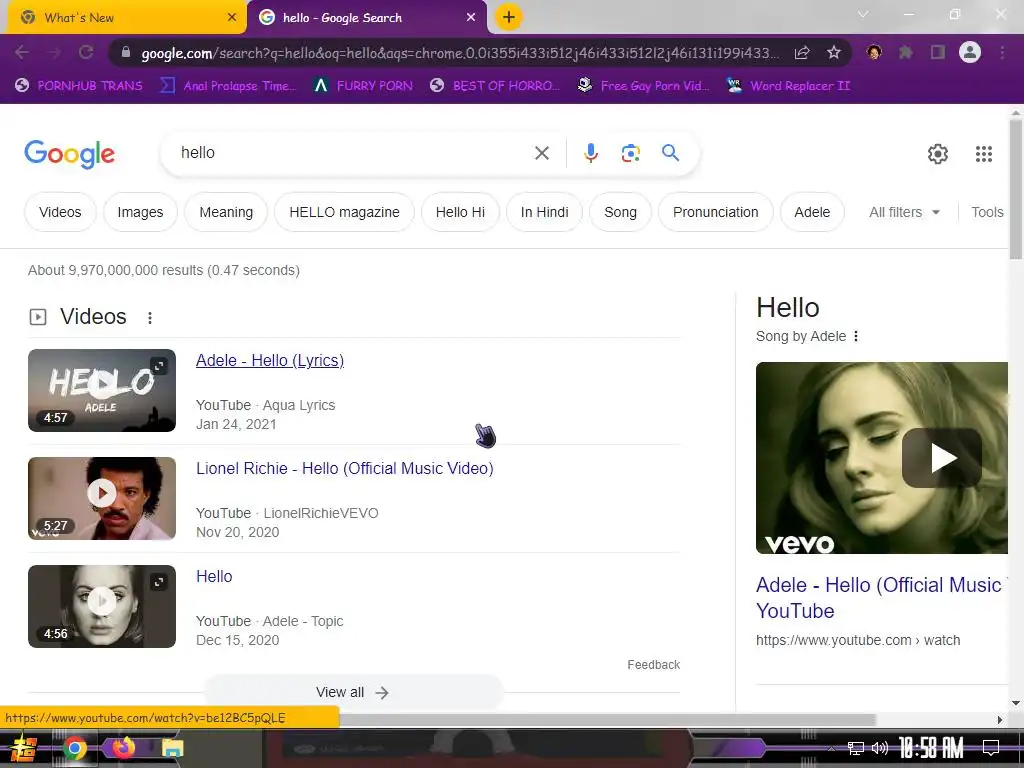This screenshot has height=768, width=1024.
Task: Open more options beside Song by Adele
Action: pos(856,336)
